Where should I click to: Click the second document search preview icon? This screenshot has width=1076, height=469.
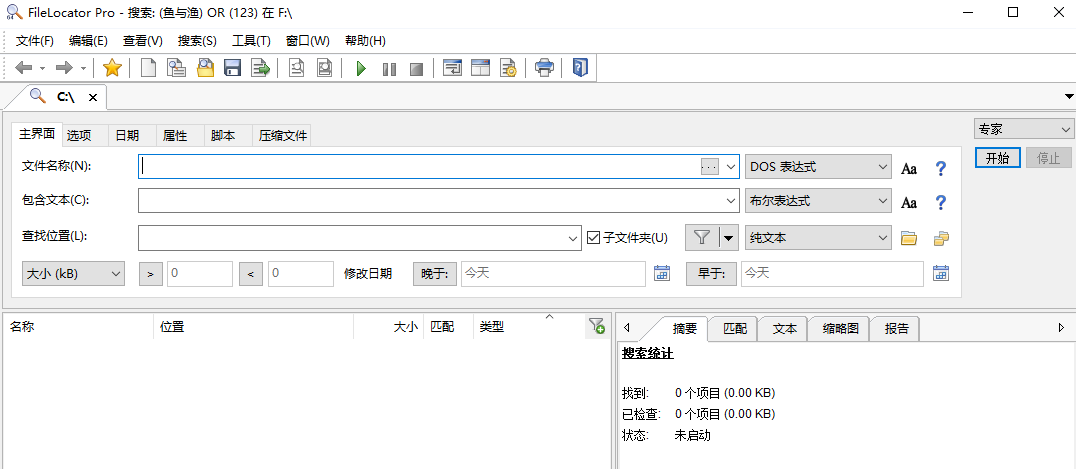pos(324,68)
